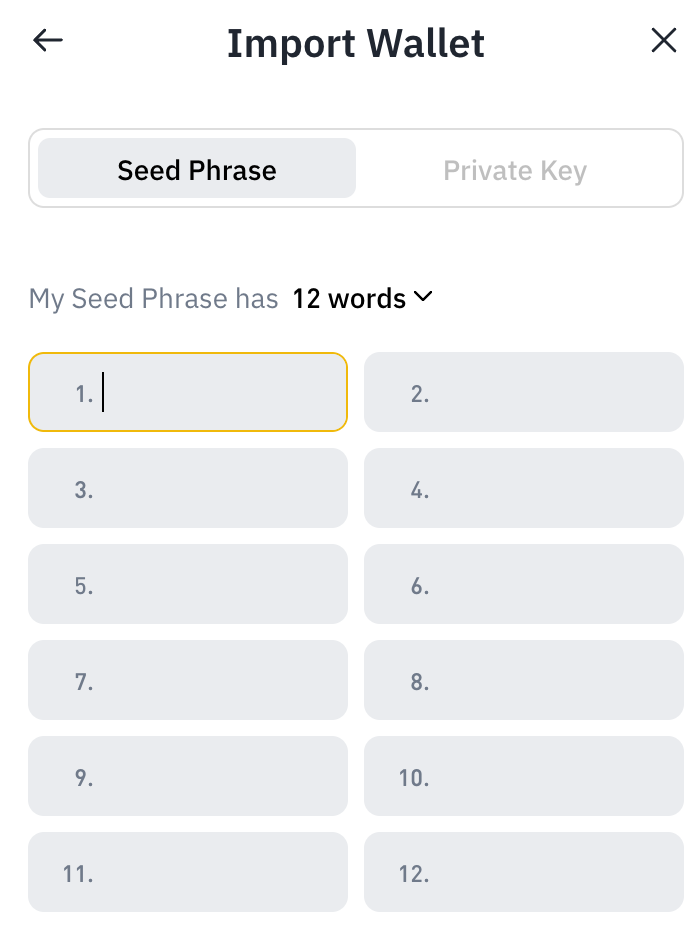Switch to the Private Key tab
The image size is (700, 942).
pos(515,171)
